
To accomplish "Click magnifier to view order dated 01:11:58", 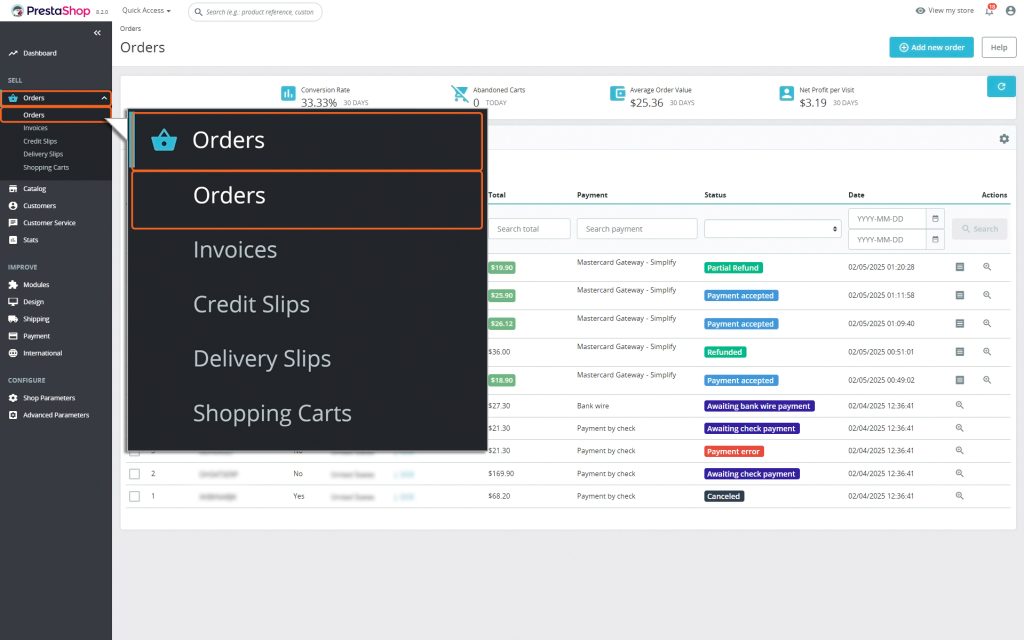I will click(987, 295).
